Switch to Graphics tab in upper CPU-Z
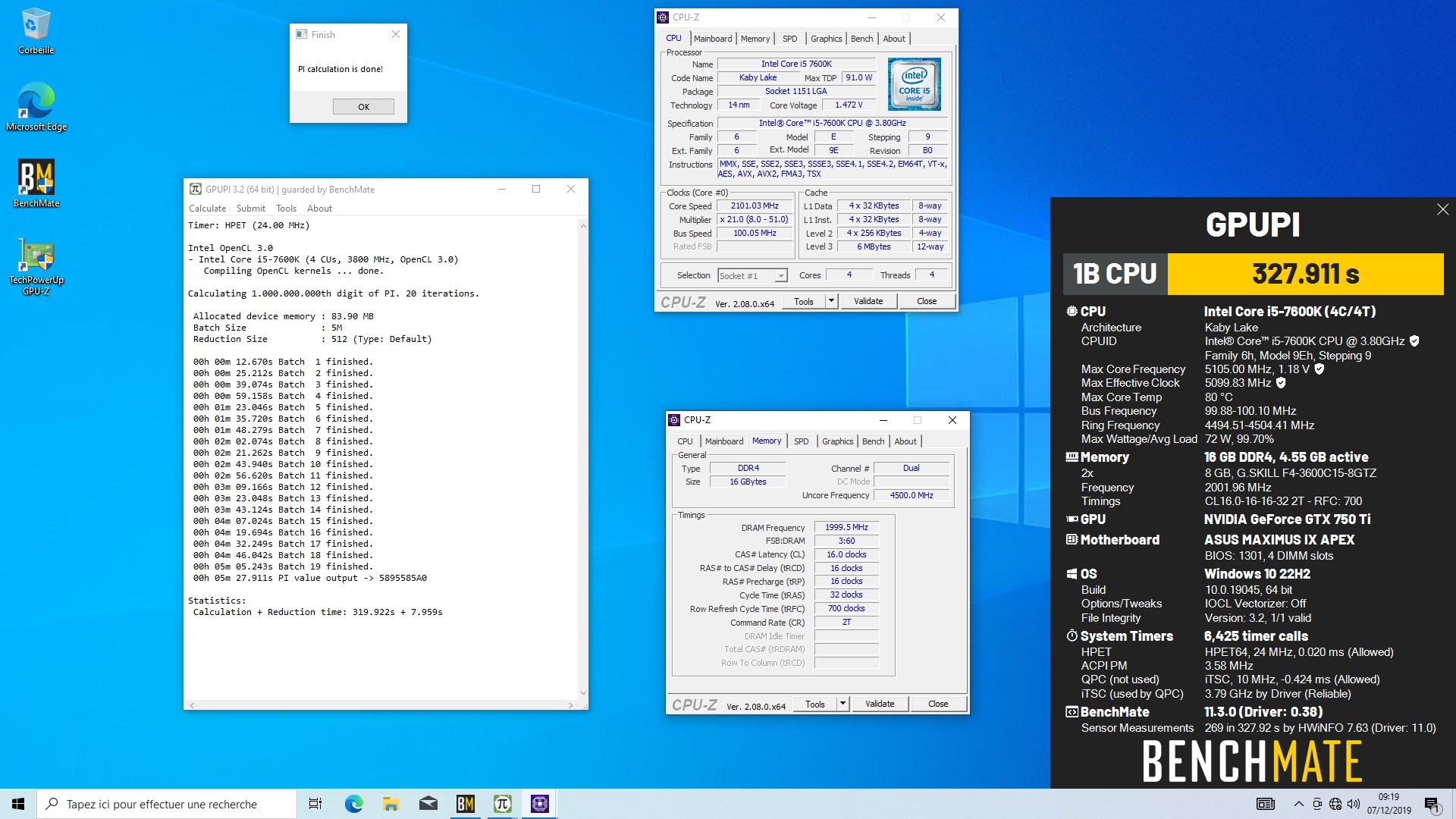 pyautogui.click(x=826, y=39)
